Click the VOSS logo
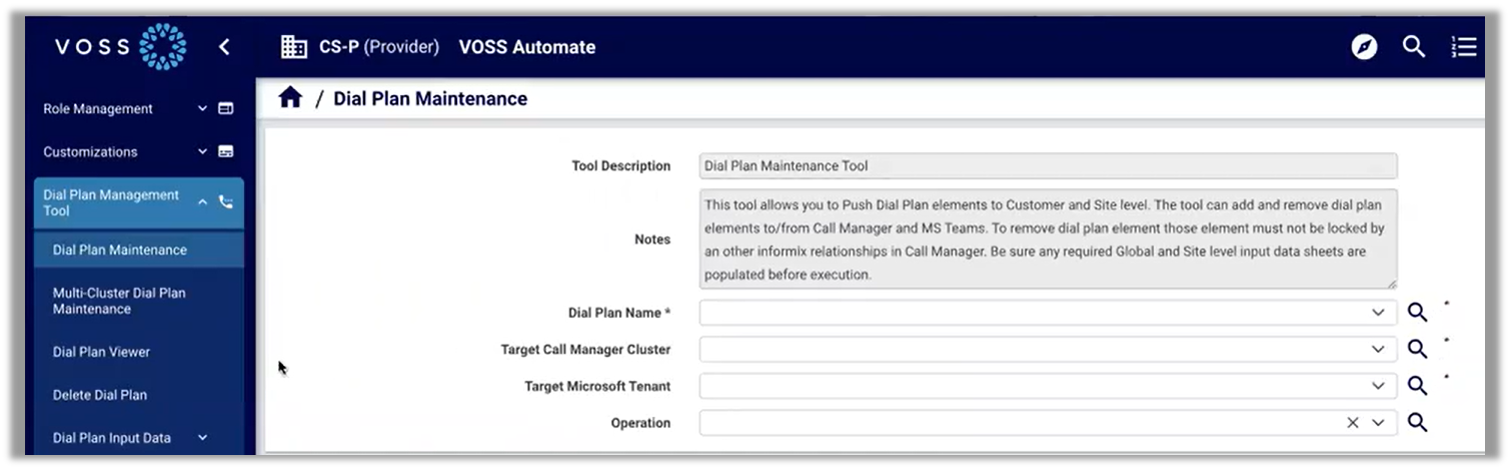This screenshot has width=1510, height=470. [121, 47]
